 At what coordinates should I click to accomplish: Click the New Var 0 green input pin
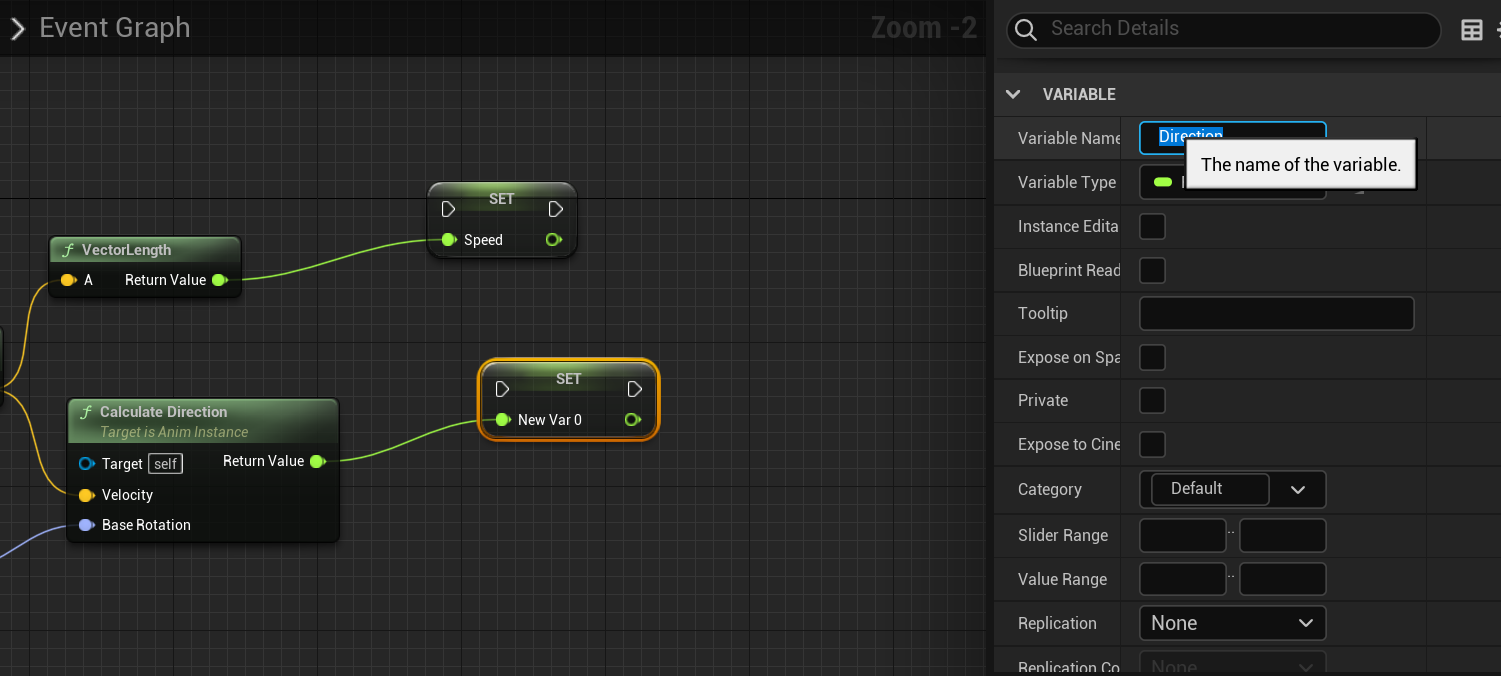point(503,420)
